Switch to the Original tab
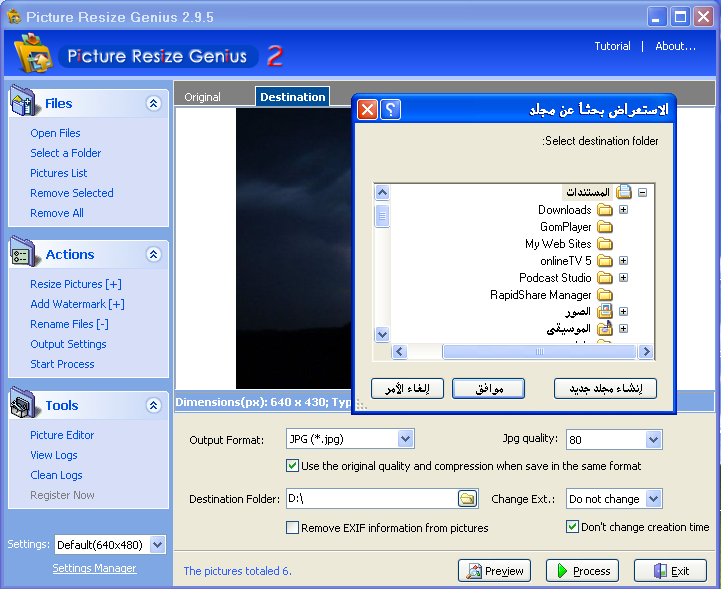This screenshot has height=589, width=721. click(202, 97)
